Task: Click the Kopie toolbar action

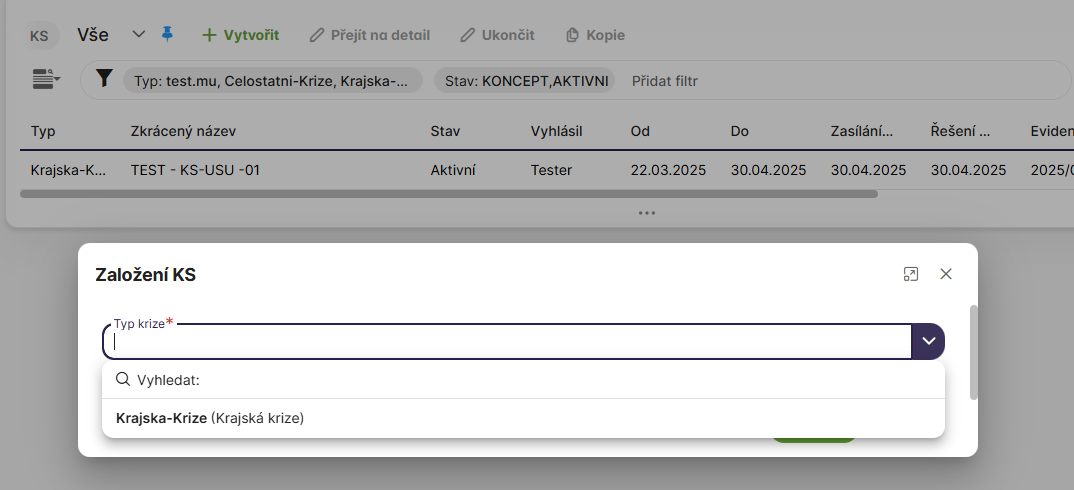Action: (x=595, y=35)
